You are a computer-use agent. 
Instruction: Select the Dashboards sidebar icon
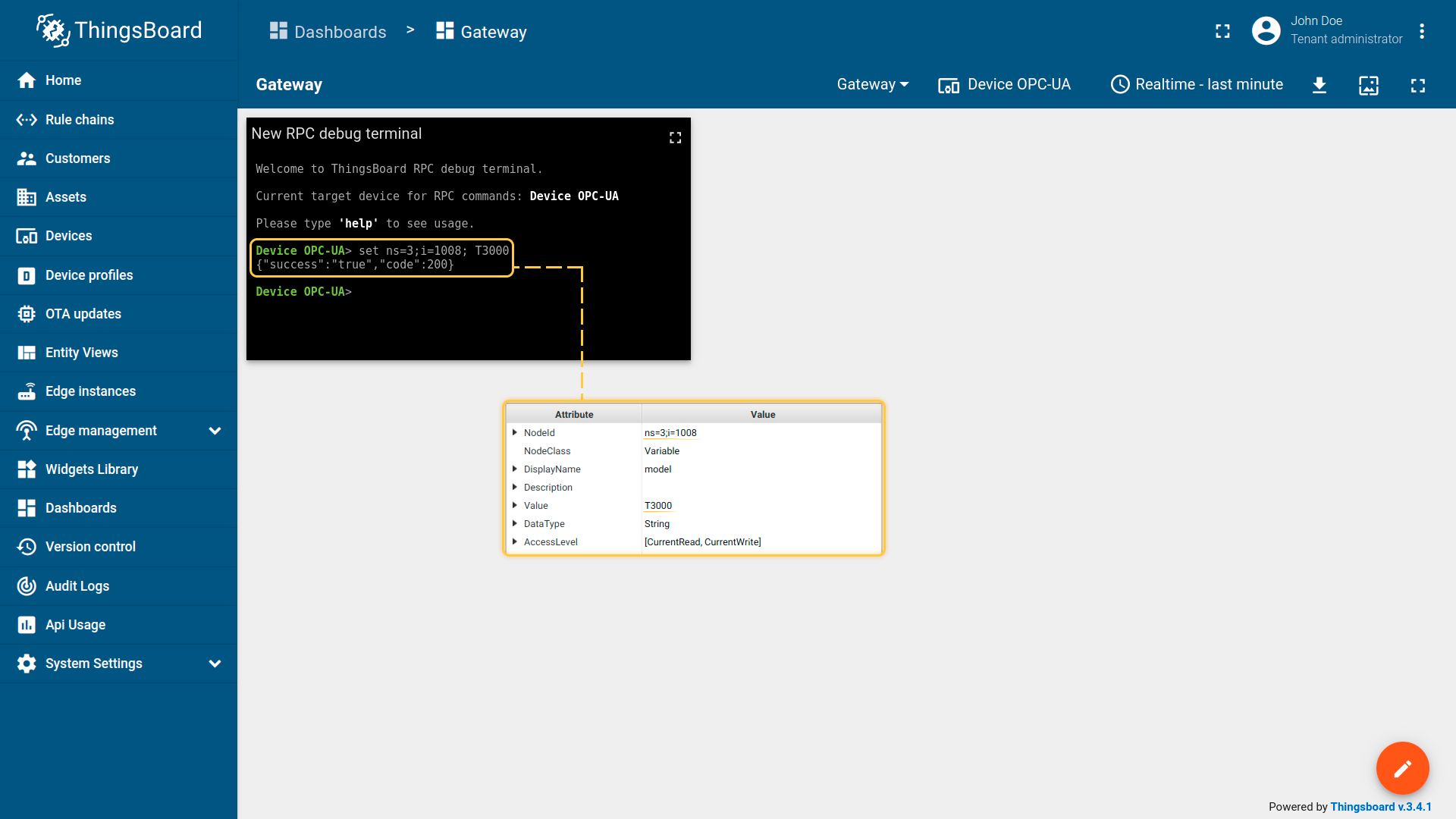click(27, 508)
